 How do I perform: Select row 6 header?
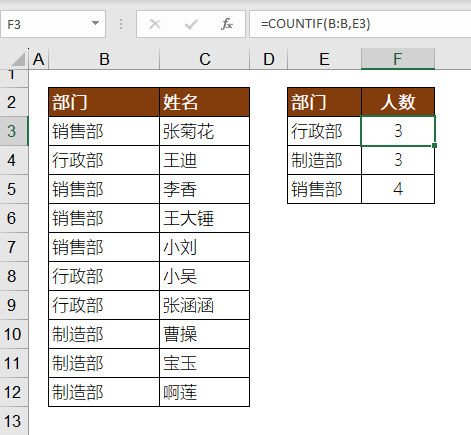pyautogui.click(x=14, y=218)
